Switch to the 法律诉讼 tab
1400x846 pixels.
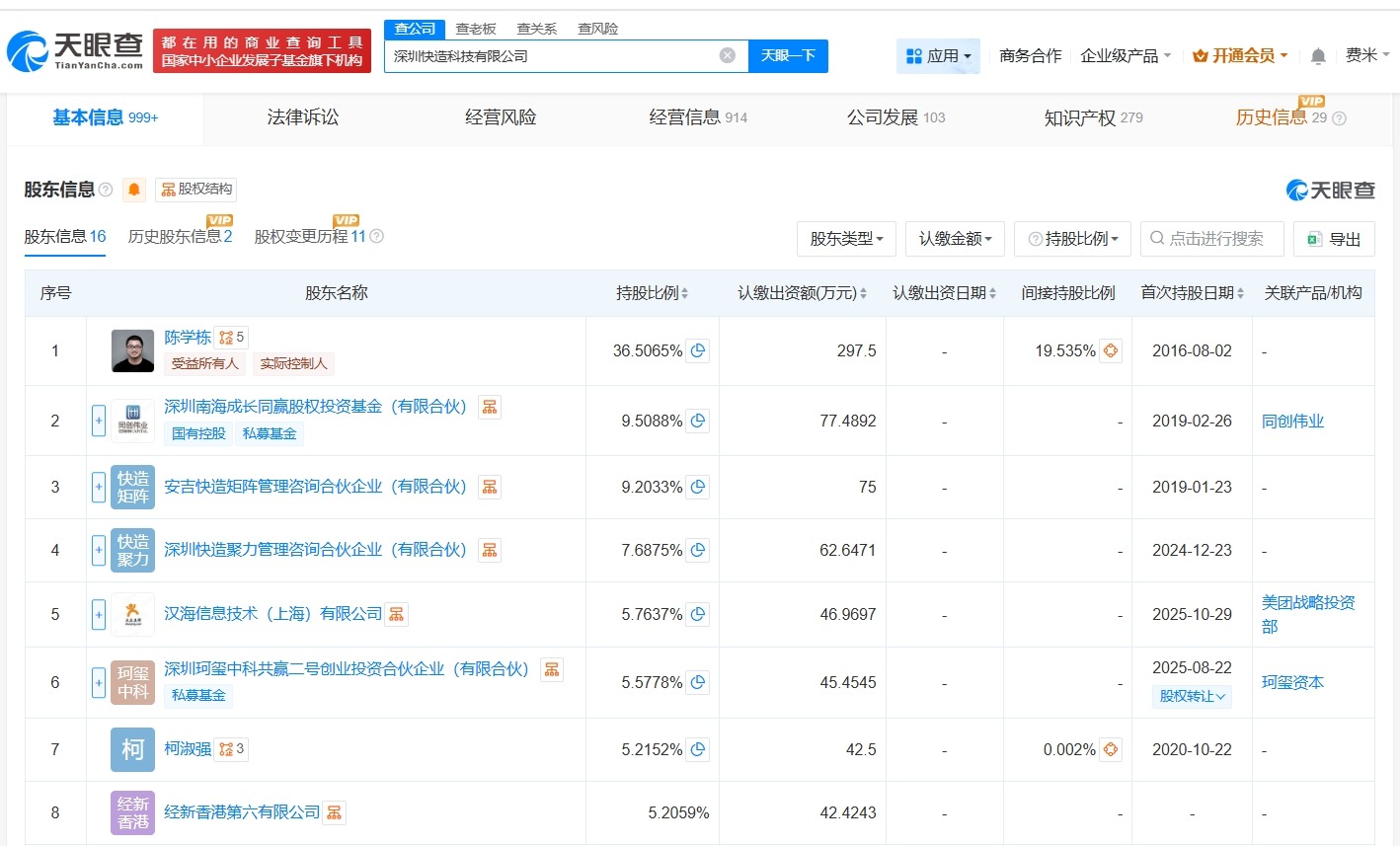coord(302,116)
